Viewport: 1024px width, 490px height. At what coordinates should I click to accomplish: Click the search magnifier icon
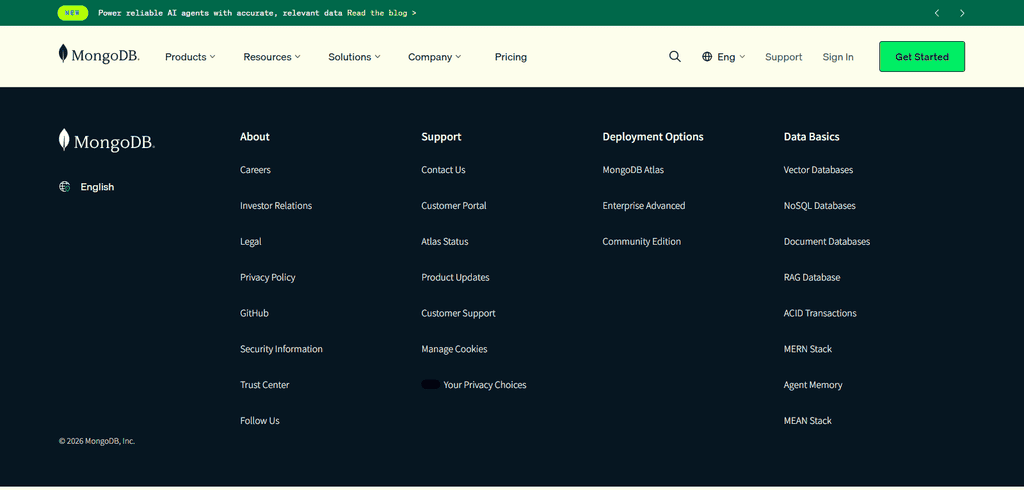coord(675,57)
